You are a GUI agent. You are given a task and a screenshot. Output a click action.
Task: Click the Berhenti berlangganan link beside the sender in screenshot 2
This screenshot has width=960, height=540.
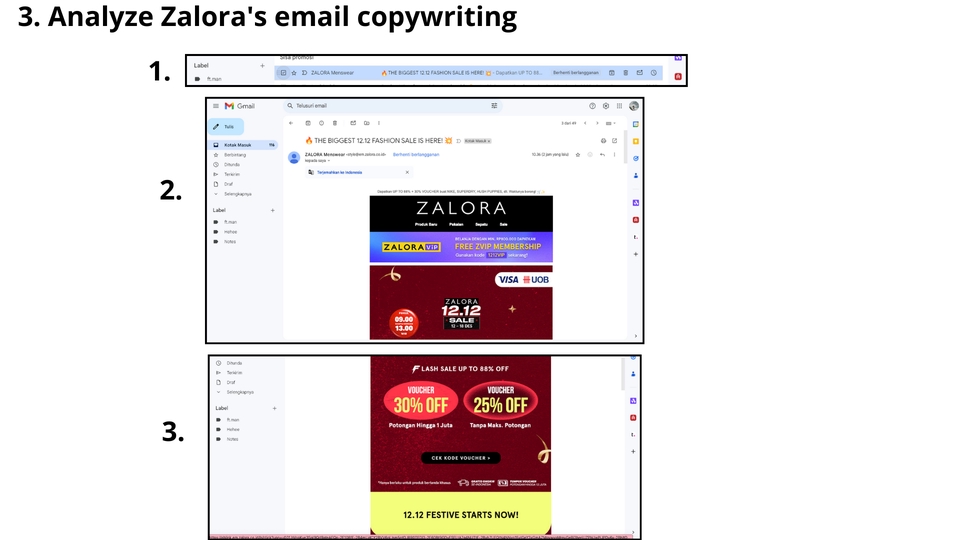tap(416, 154)
